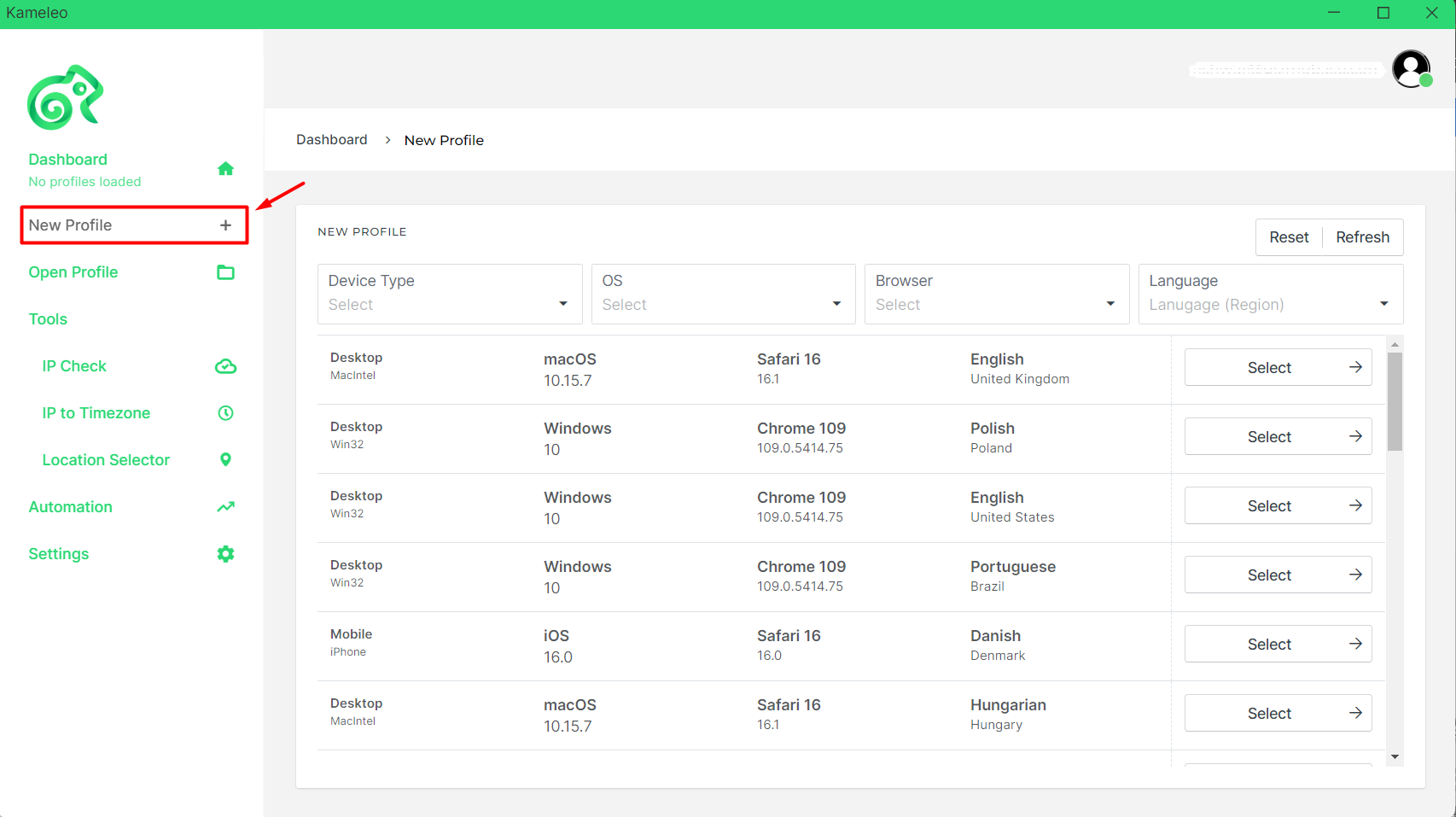Image resolution: width=1456 pixels, height=817 pixels.
Task: Minimize the Kameleo window
Action: pos(1334,13)
